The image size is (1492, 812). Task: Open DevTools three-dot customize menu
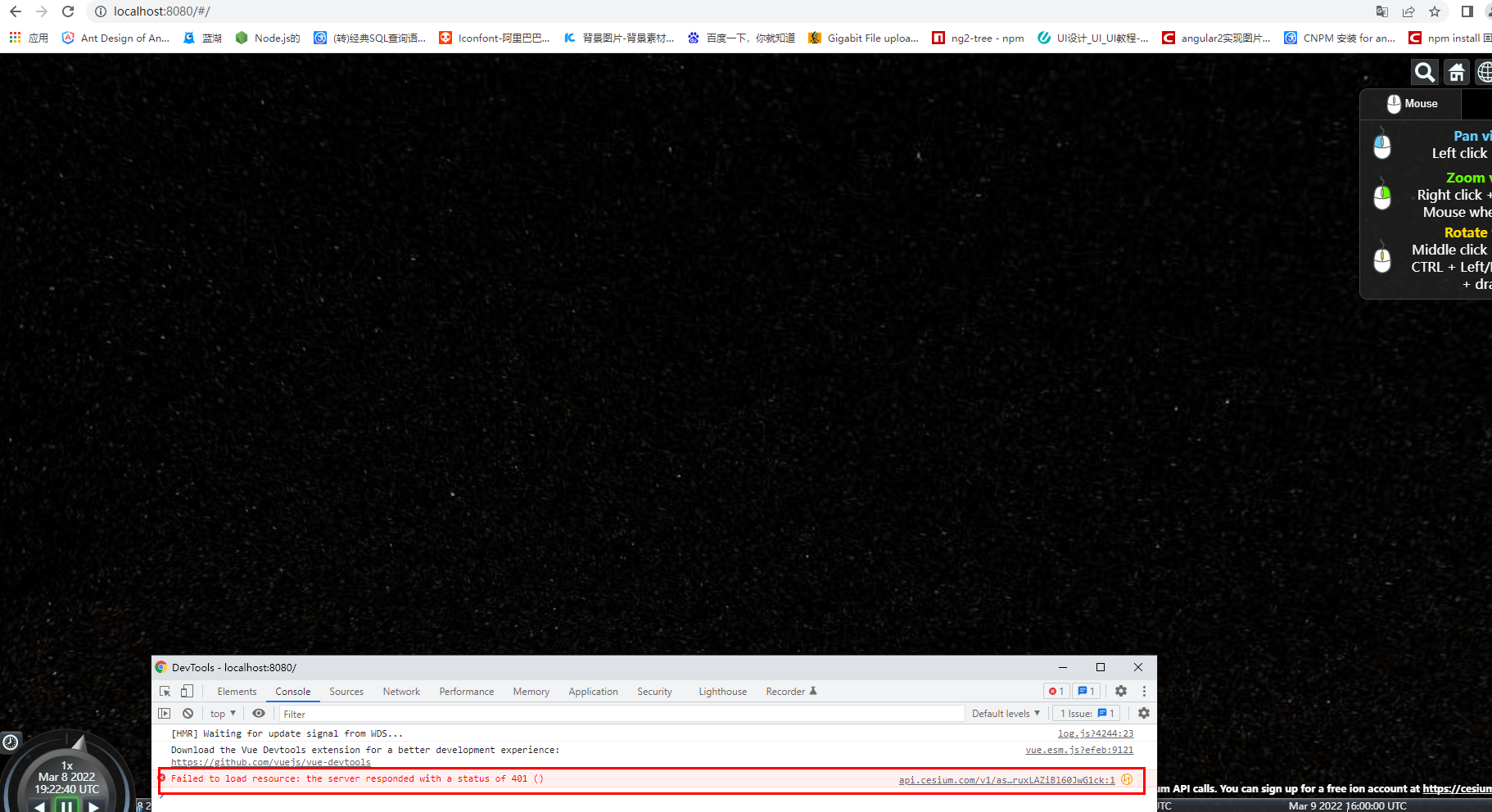pos(1144,692)
